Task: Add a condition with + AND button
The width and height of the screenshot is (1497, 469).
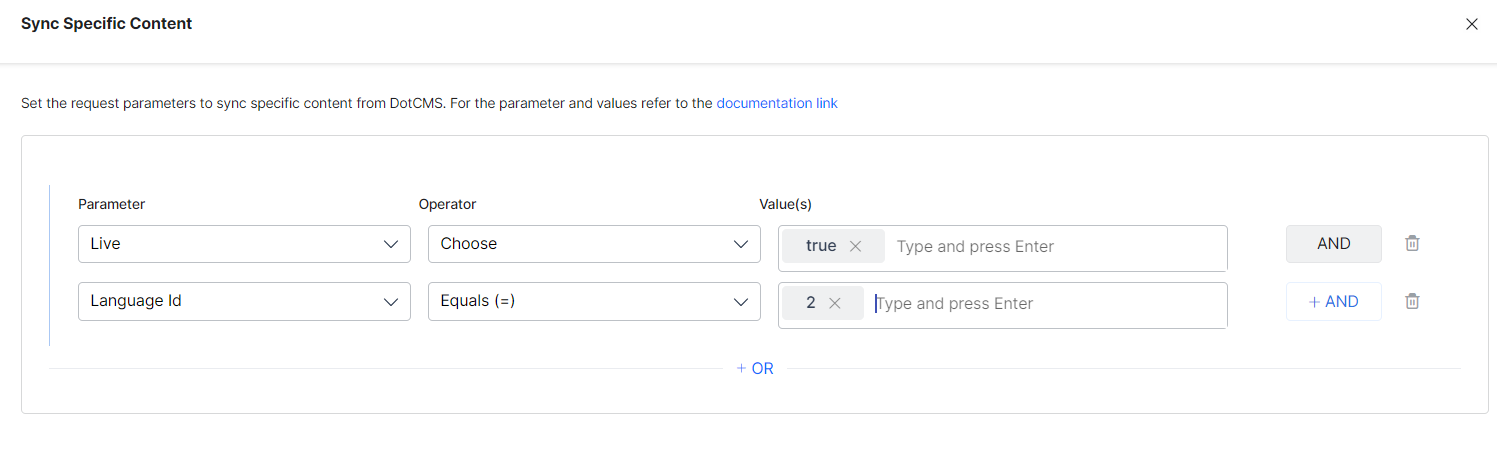Action: click(1333, 301)
